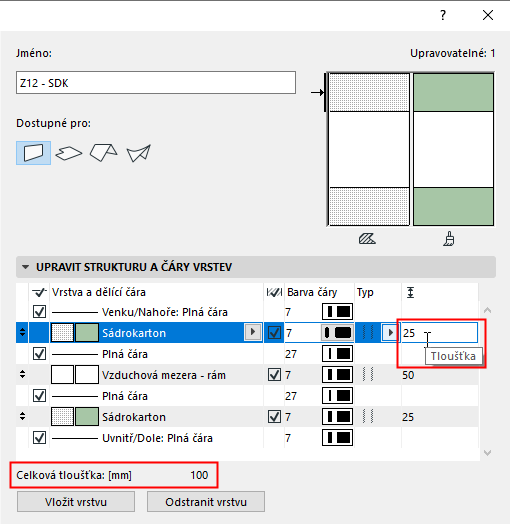Toggle first Plná čára line checkbox

[x=39, y=353]
